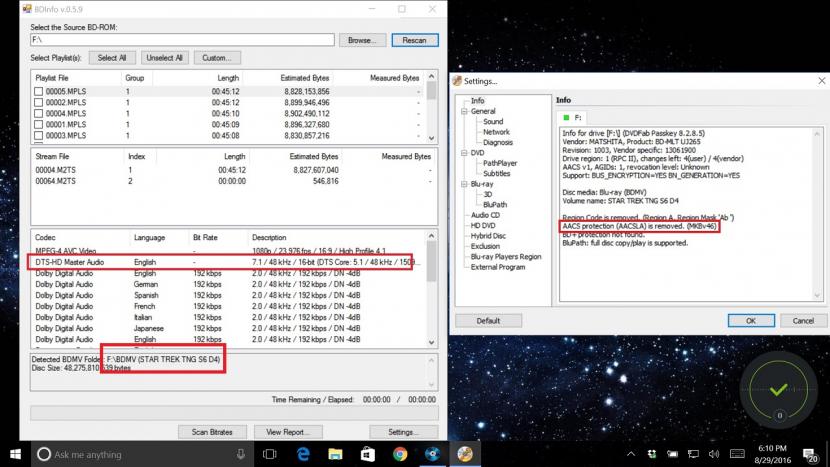The width and height of the screenshot is (830, 467).
Task: Open Google Chrome from the taskbar
Action: coord(399,454)
